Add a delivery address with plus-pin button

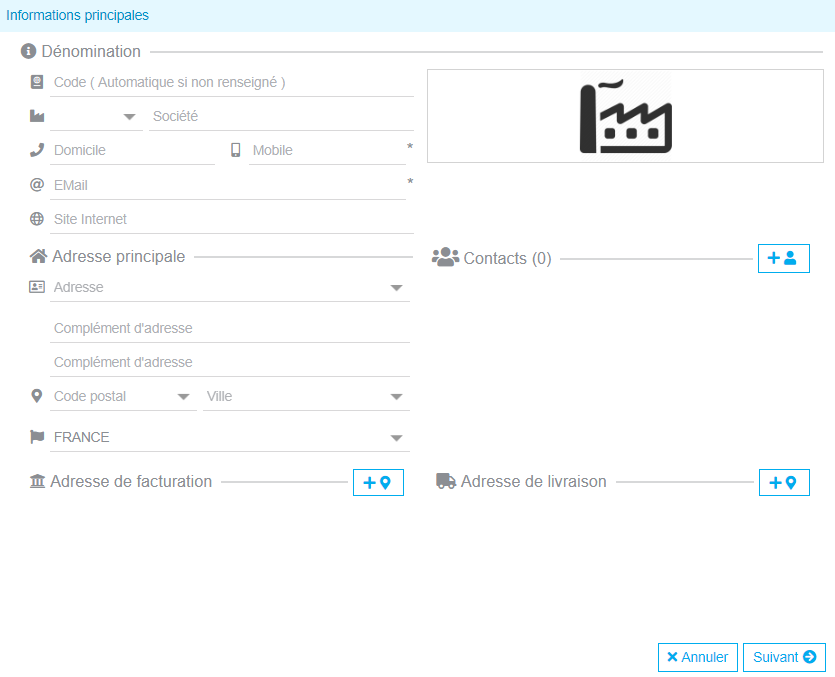(x=784, y=483)
